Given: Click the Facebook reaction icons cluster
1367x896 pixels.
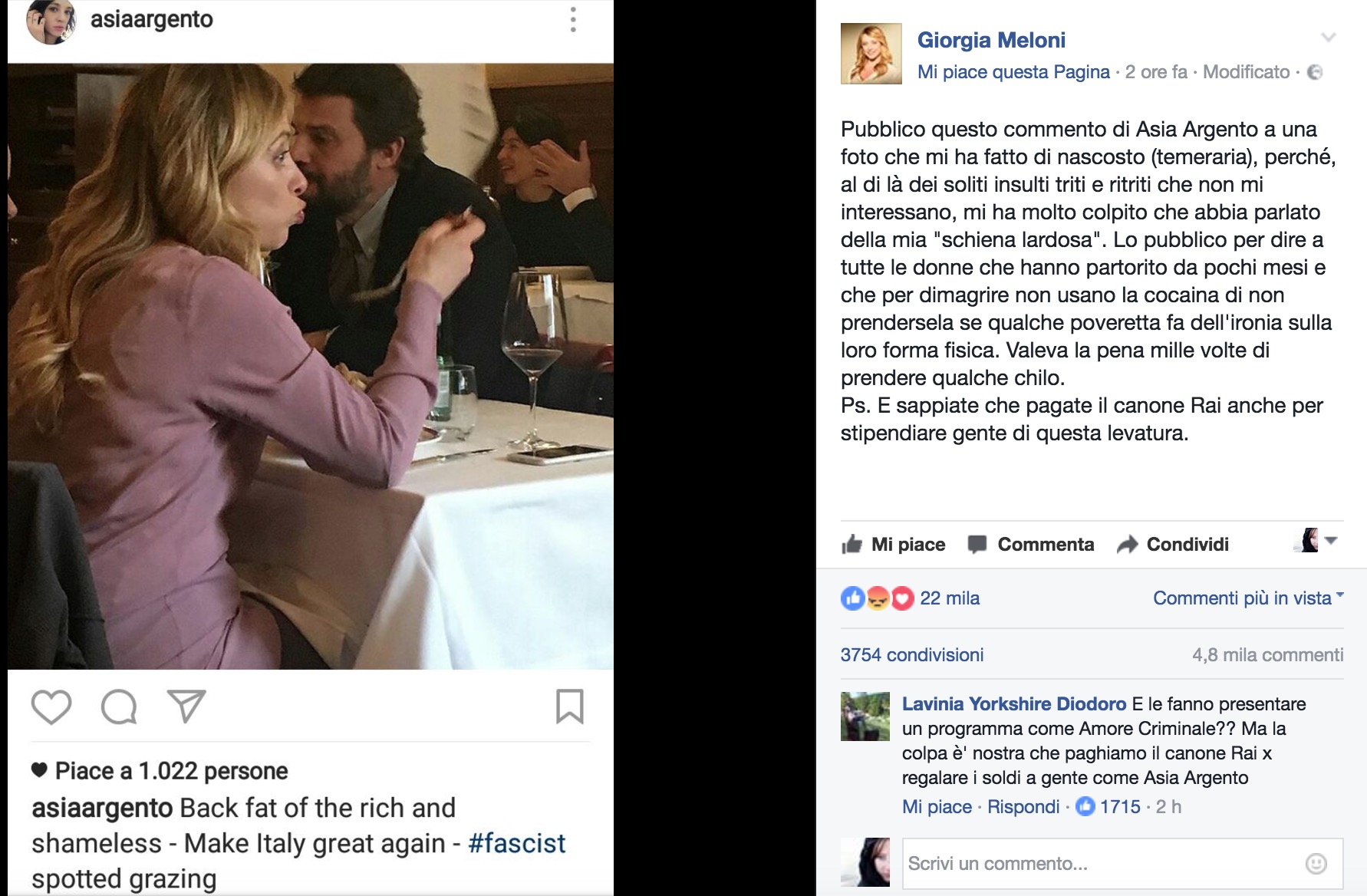Looking at the screenshot, I should coord(878,598).
